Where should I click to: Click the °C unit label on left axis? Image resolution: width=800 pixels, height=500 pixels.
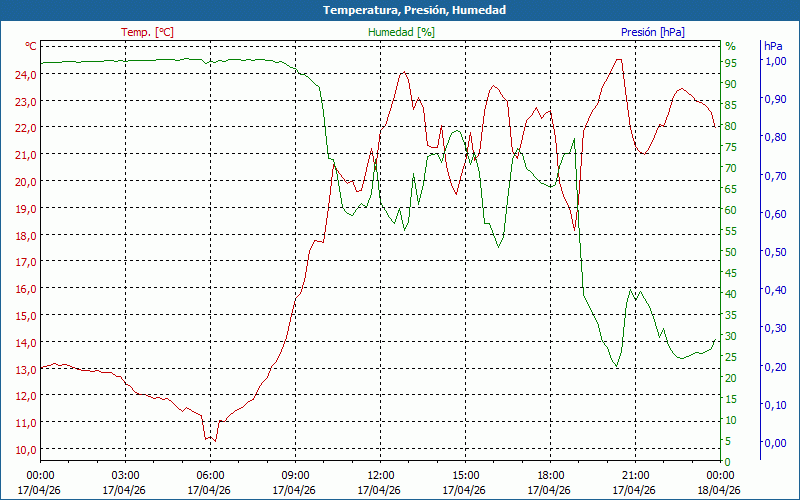pyautogui.click(x=31, y=46)
